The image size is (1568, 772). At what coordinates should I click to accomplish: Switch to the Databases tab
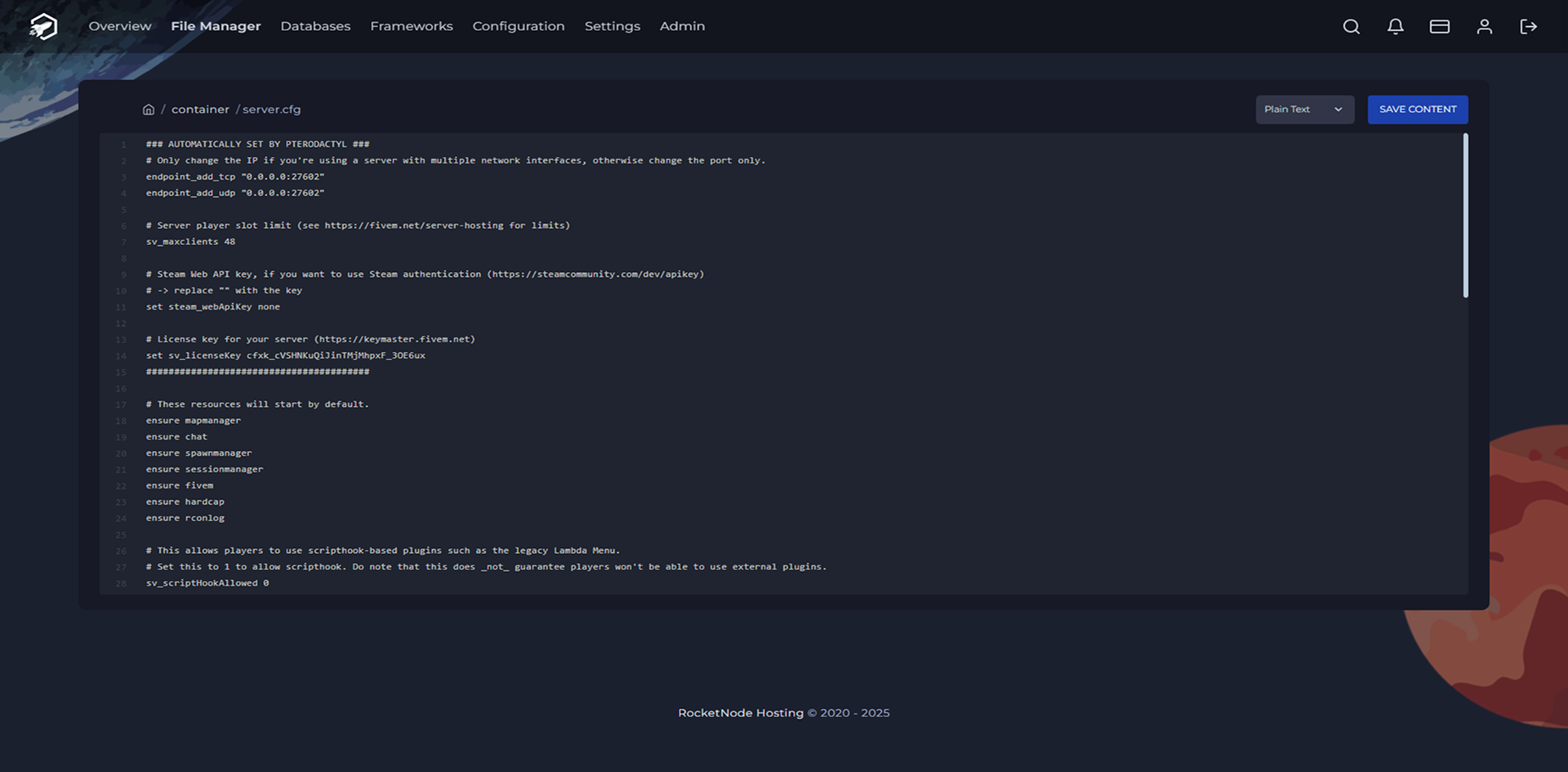click(315, 26)
